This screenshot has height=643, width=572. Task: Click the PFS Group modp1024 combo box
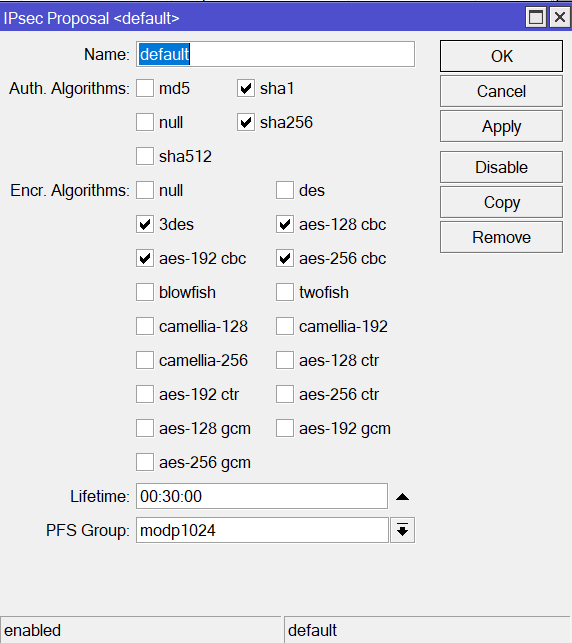coord(262,530)
